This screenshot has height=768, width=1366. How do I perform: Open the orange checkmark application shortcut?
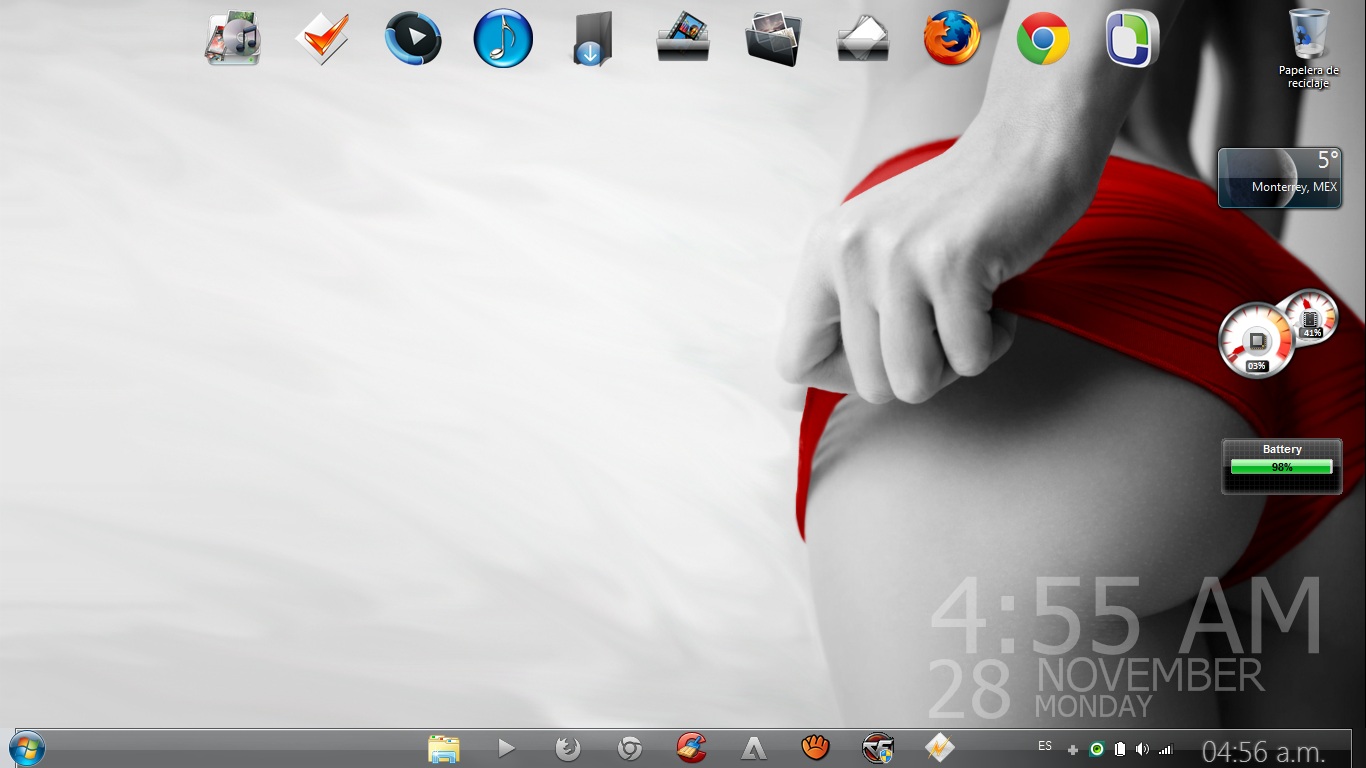click(322, 39)
